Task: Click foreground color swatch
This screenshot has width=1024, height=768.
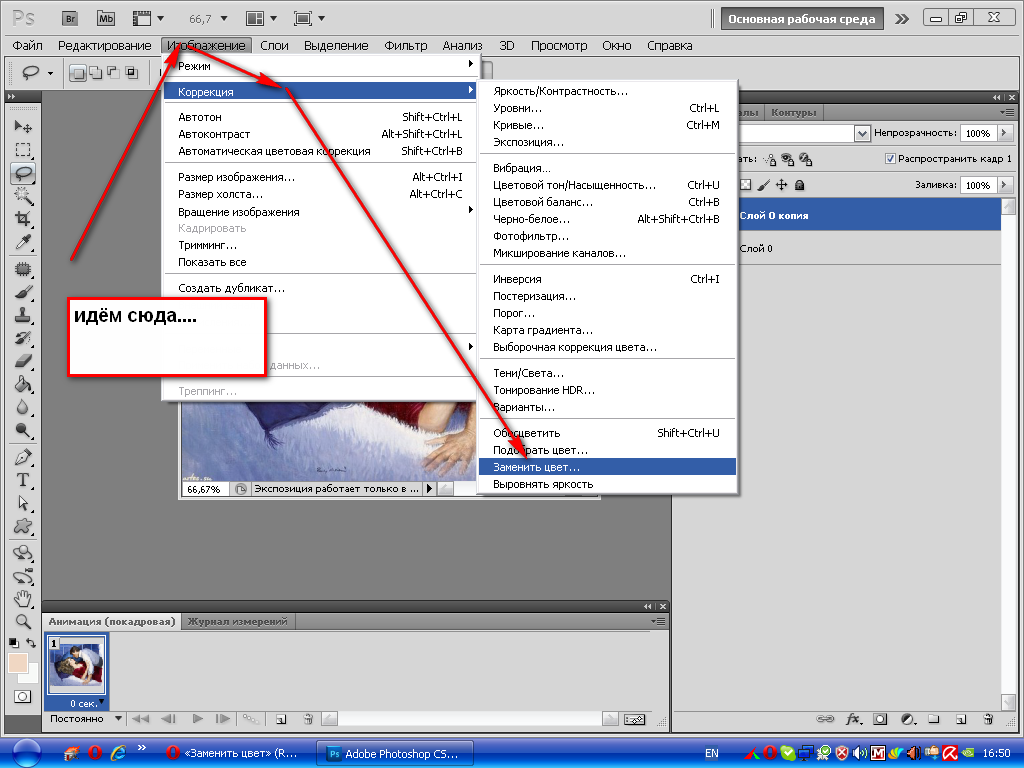Action: 17,662
